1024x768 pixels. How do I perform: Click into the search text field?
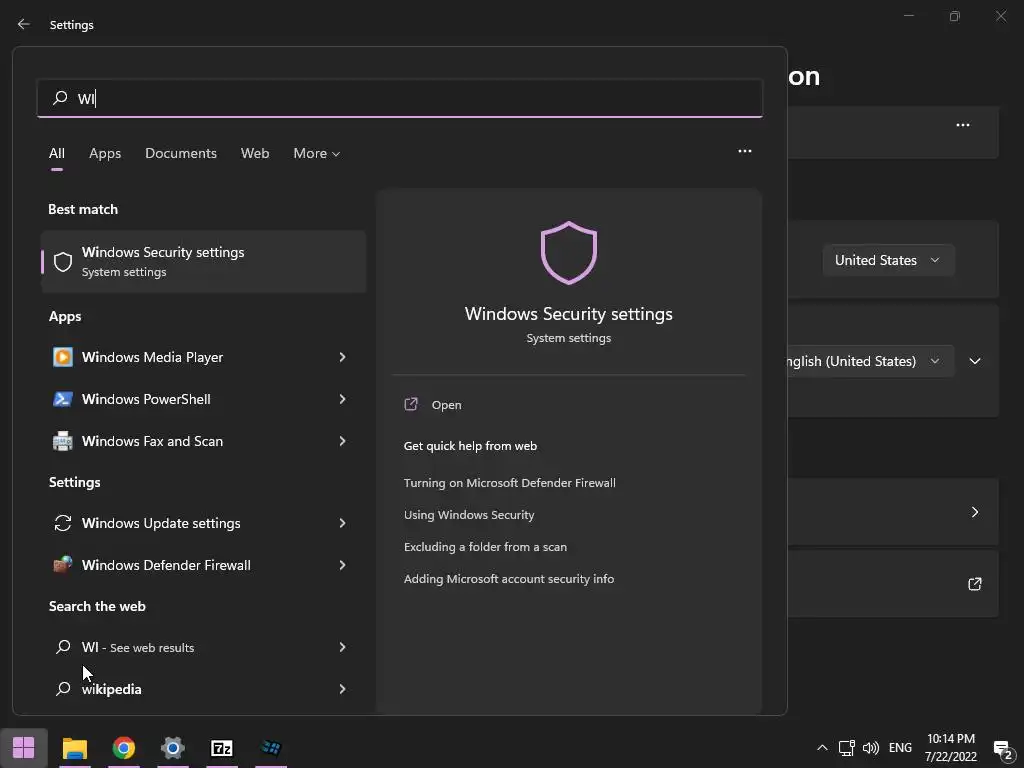[400, 98]
